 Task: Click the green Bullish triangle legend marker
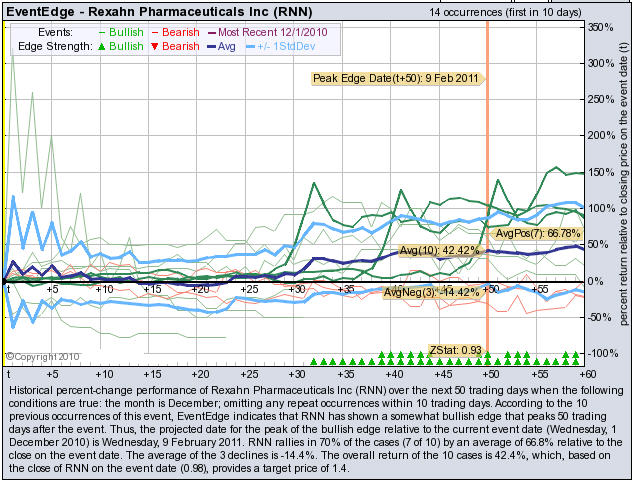[x=109, y=47]
